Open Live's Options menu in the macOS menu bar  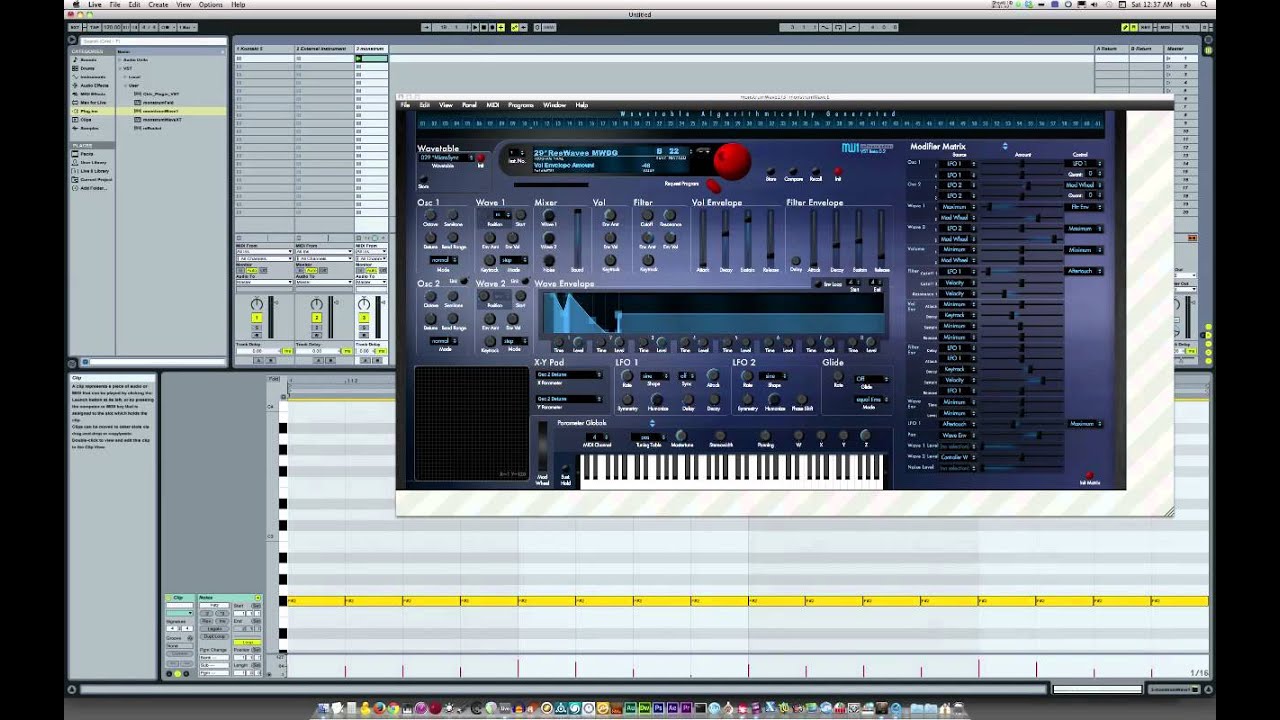(x=210, y=5)
